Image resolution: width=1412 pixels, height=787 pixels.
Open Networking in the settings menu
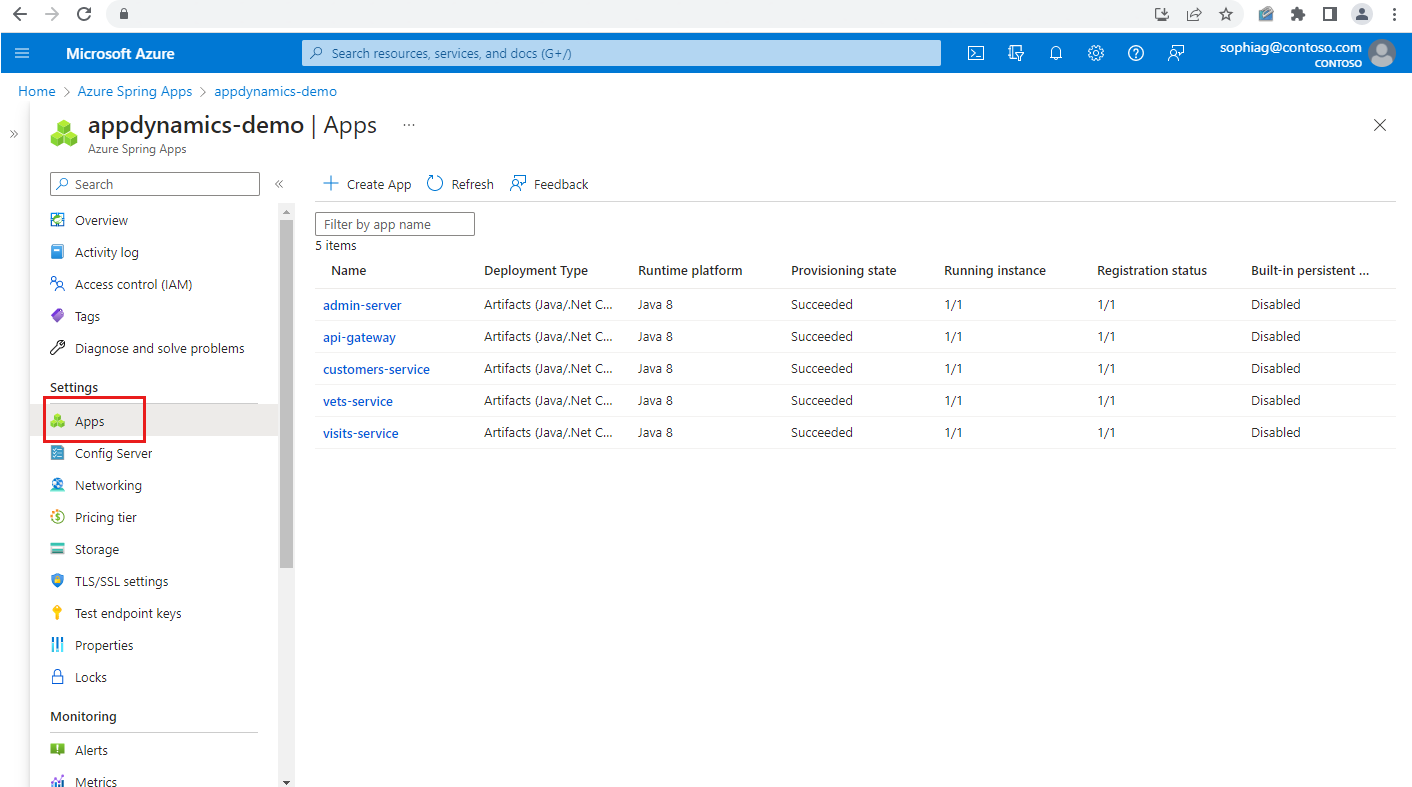tap(108, 486)
